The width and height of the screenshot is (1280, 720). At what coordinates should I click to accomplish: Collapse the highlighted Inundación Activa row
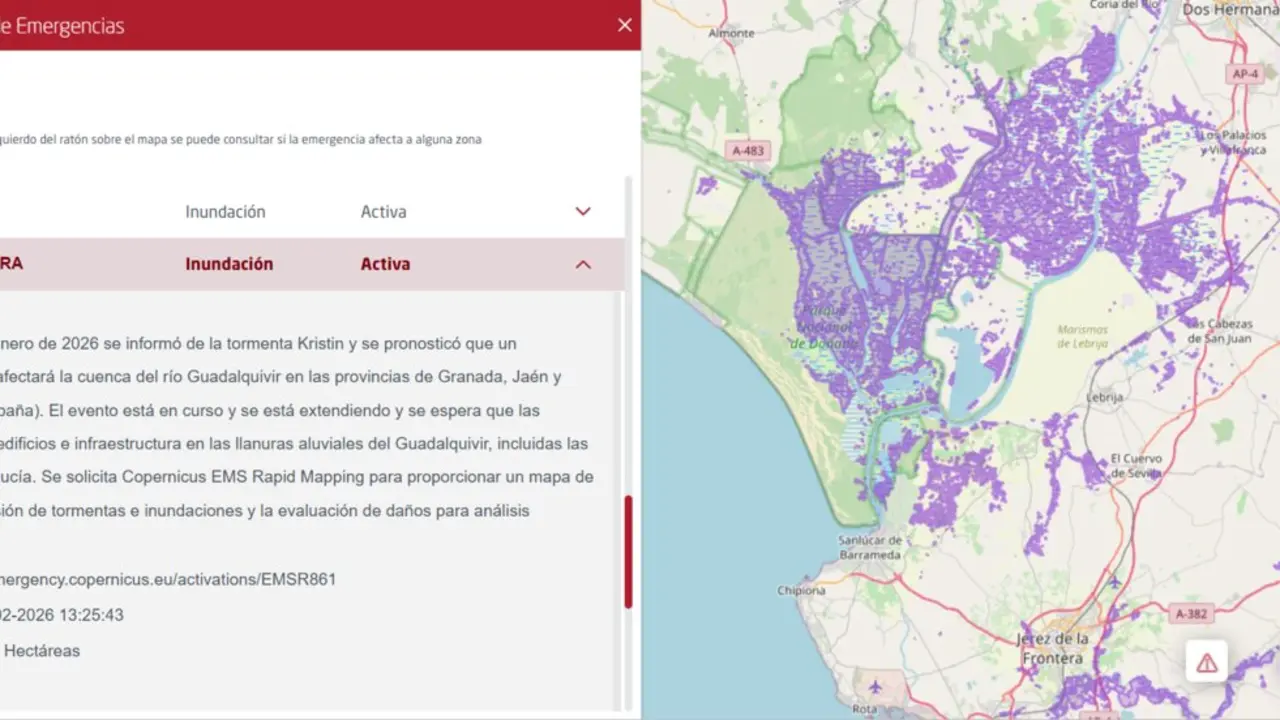pyautogui.click(x=583, y=263)
